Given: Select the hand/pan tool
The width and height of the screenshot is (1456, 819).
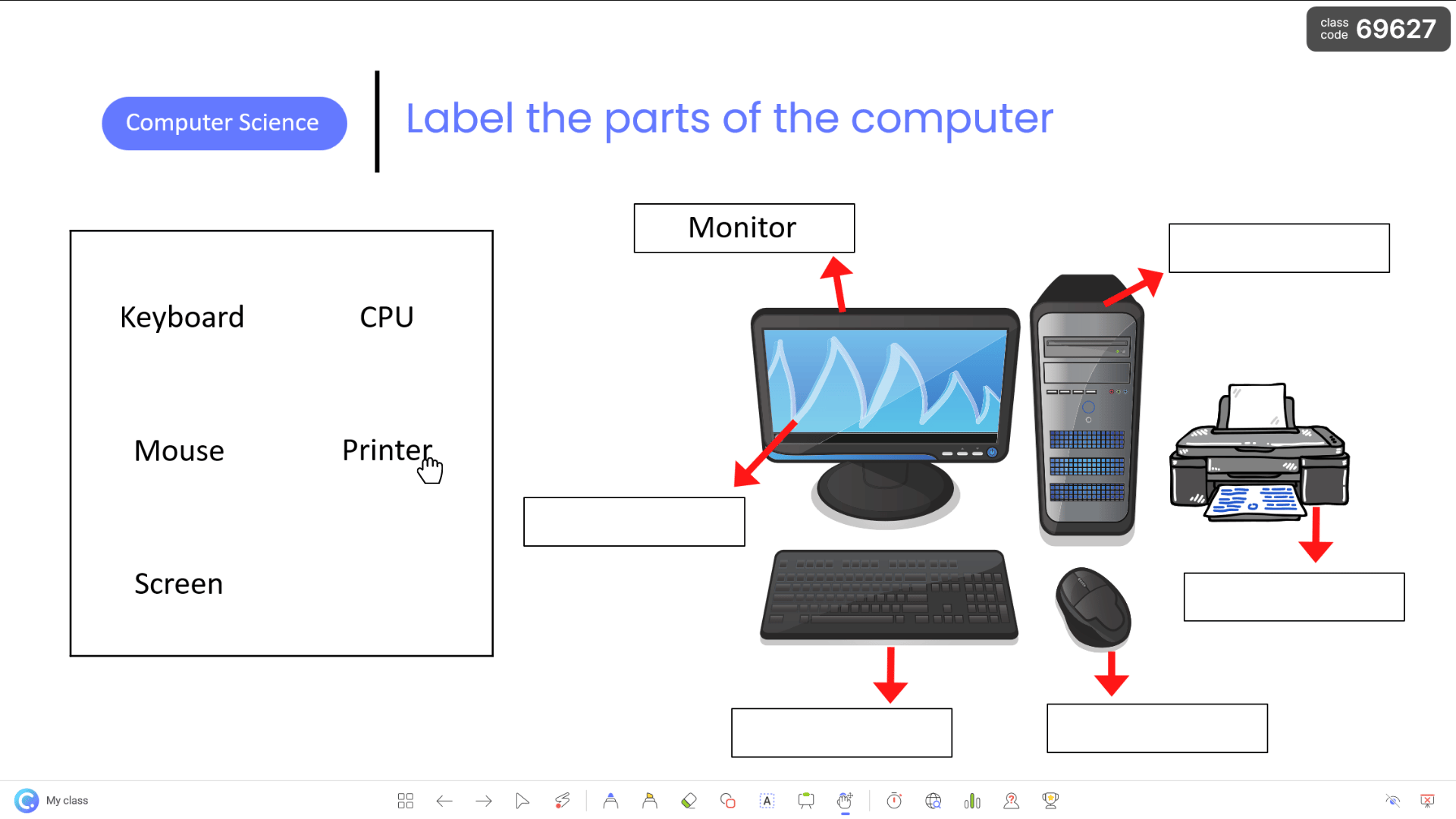Looking at the screenshot, I should tap(845, 800).
